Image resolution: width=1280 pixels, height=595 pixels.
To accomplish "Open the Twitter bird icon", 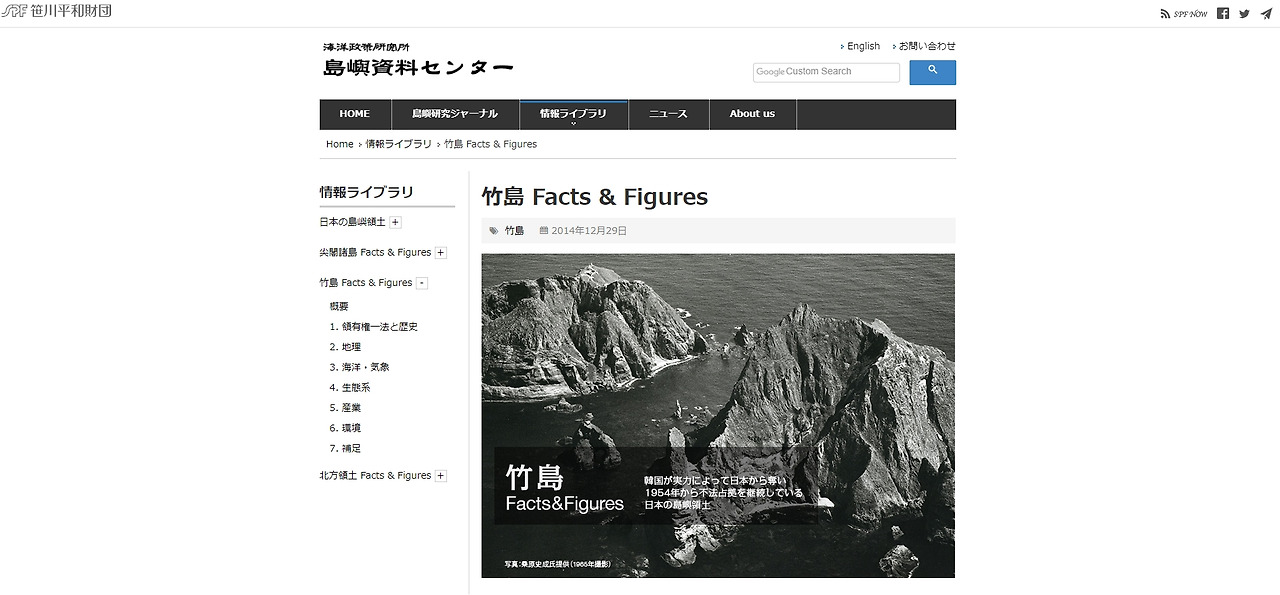I will pyautogui.click(x=1244, y=14).
